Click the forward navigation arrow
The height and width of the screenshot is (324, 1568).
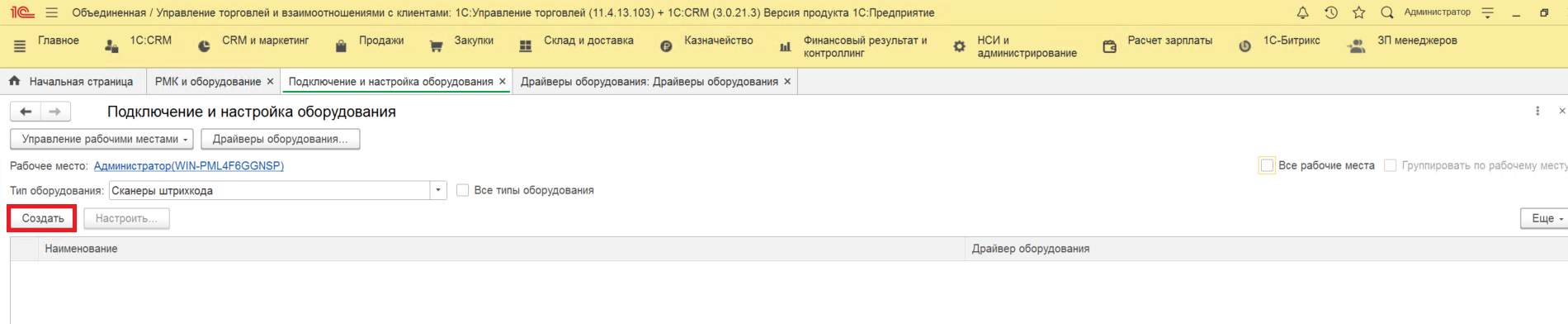(55, 112)
